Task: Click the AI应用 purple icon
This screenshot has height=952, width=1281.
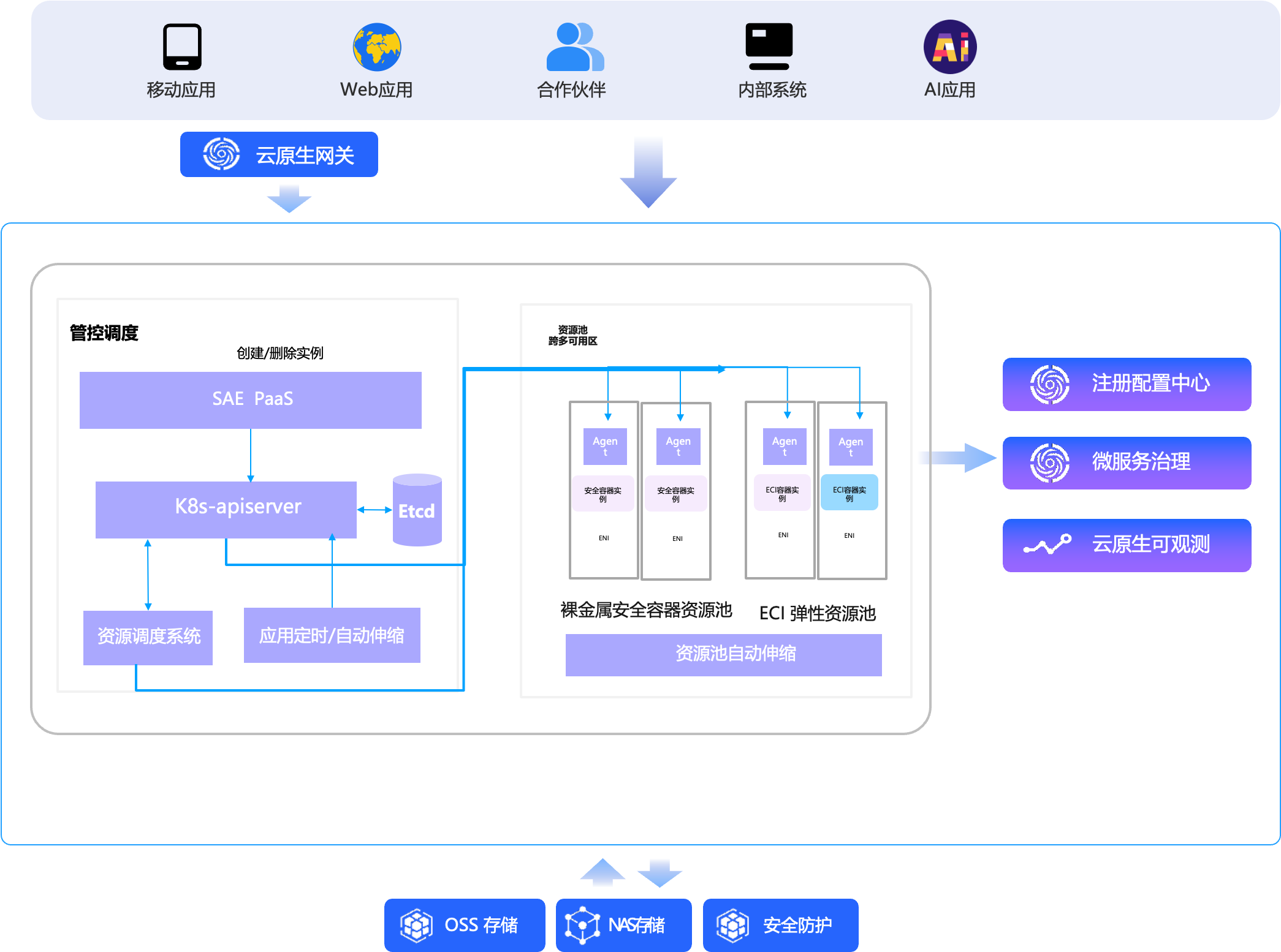Action: (x=949, y=47)
